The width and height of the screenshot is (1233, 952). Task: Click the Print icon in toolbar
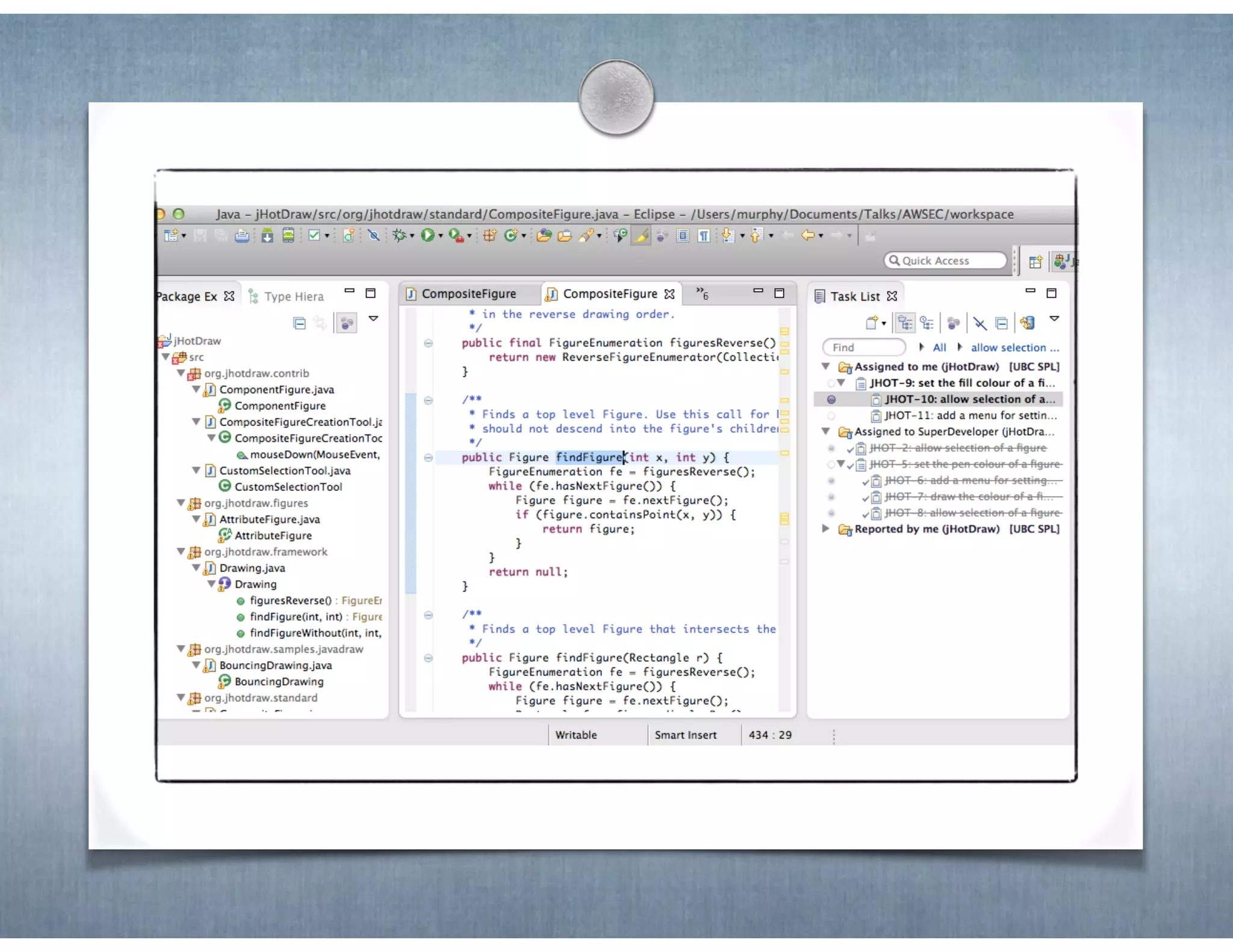pos(242,236)
